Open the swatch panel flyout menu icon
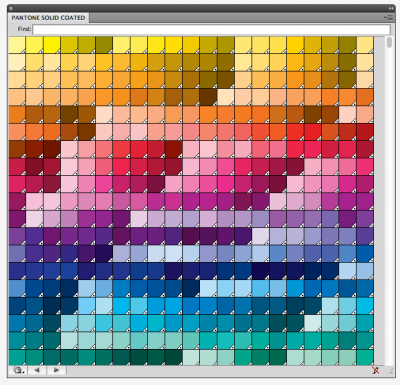This screenshot has height=385, width=400. click(x=388, y=17)
